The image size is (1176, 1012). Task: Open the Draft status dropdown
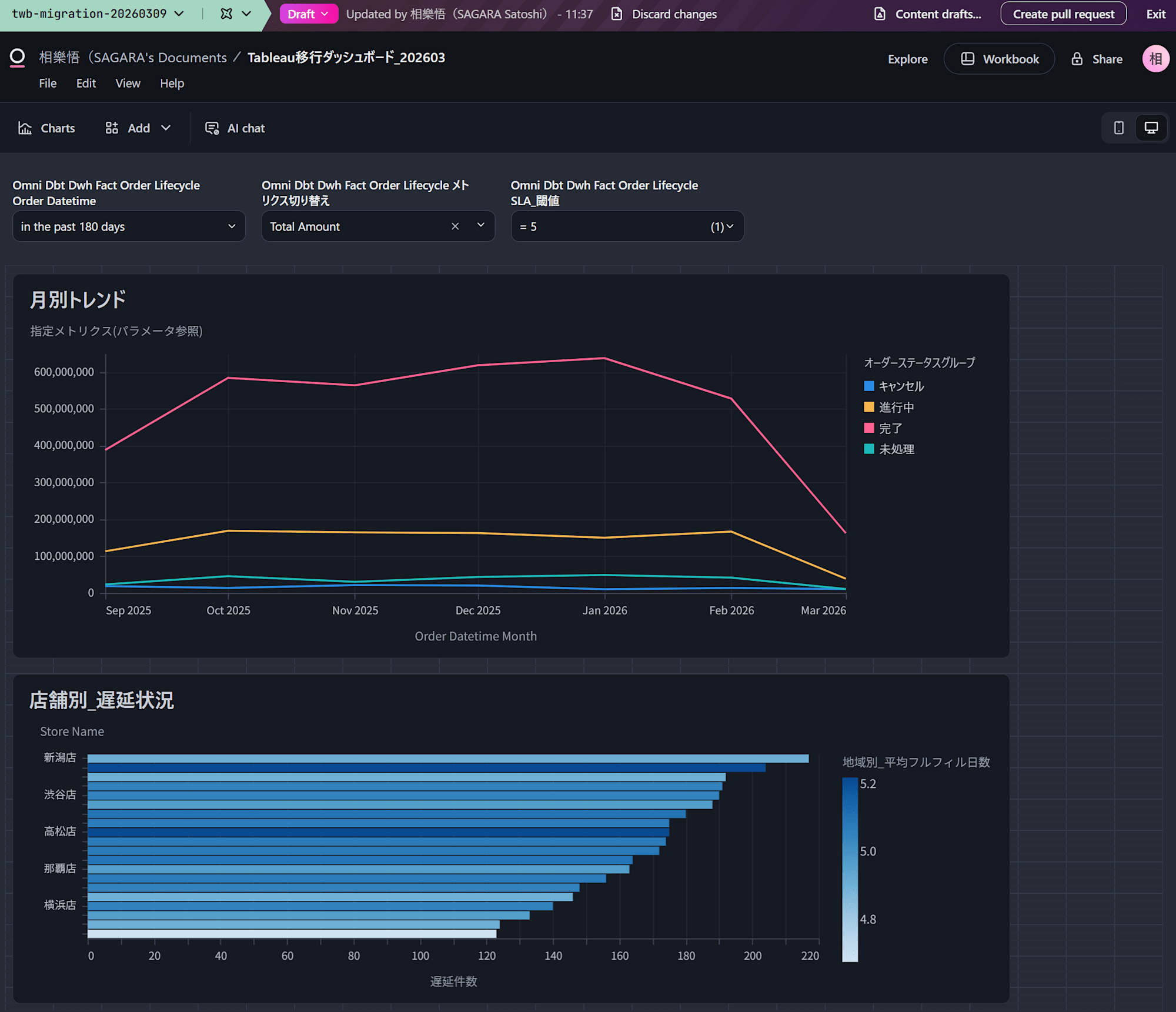coord(308,14)
